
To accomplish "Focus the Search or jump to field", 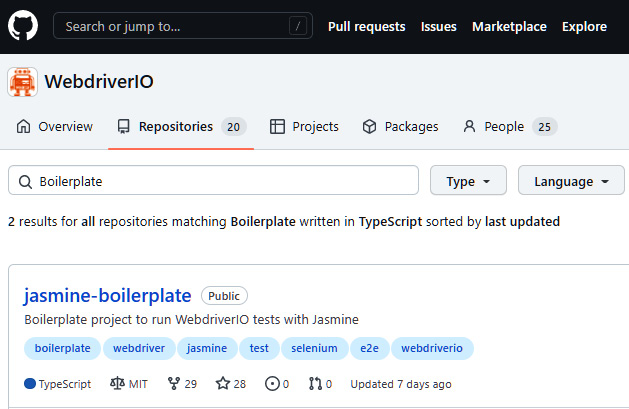I will pos(183,26).
